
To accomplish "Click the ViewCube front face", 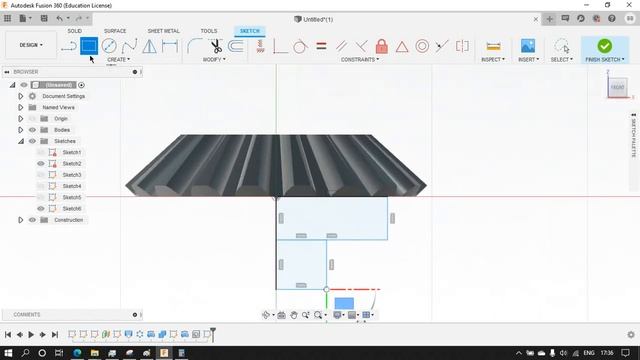I will [617, 87].
